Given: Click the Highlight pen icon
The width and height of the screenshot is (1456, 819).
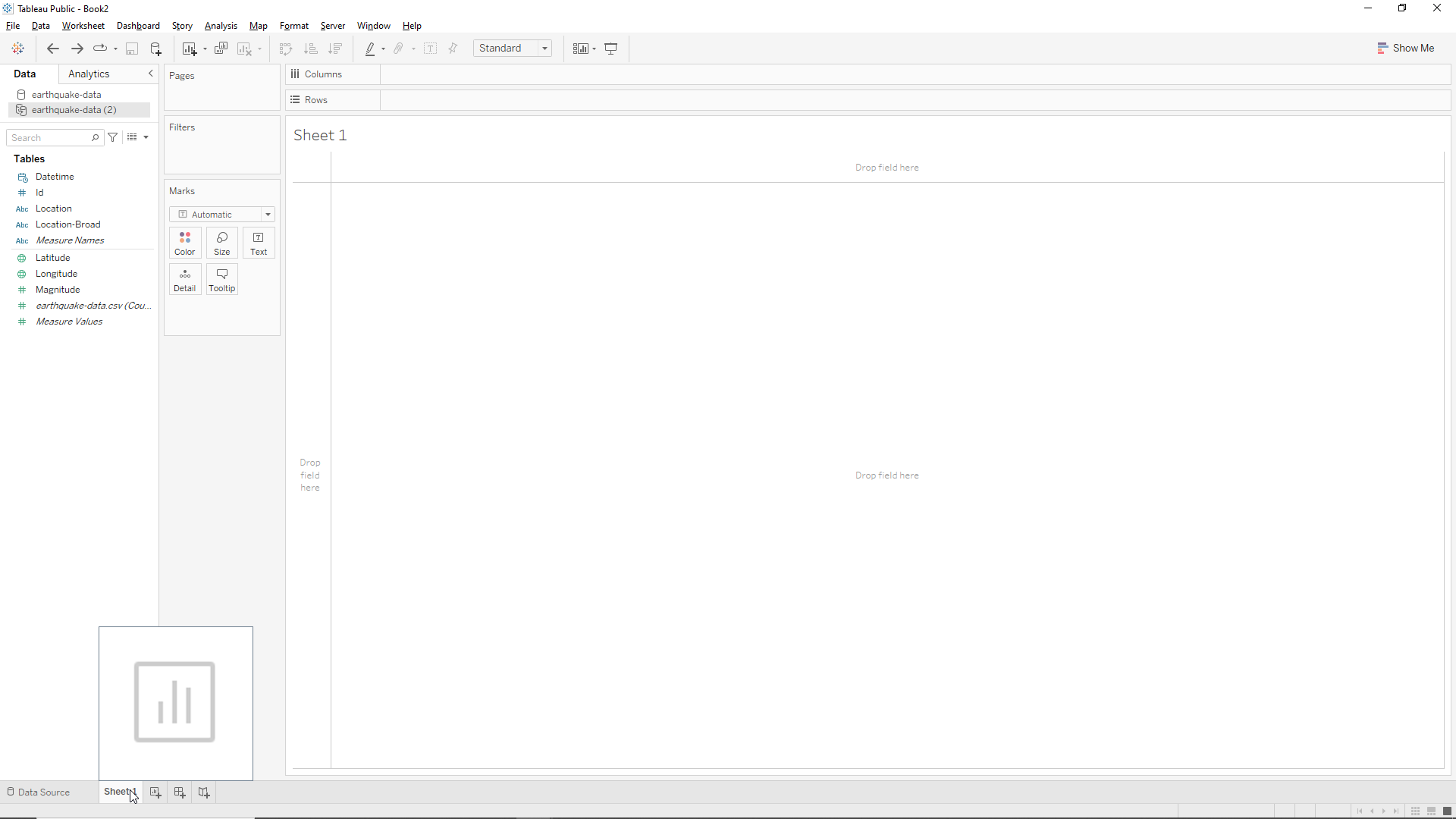Looking at the screenshot, I should point(370,49).
